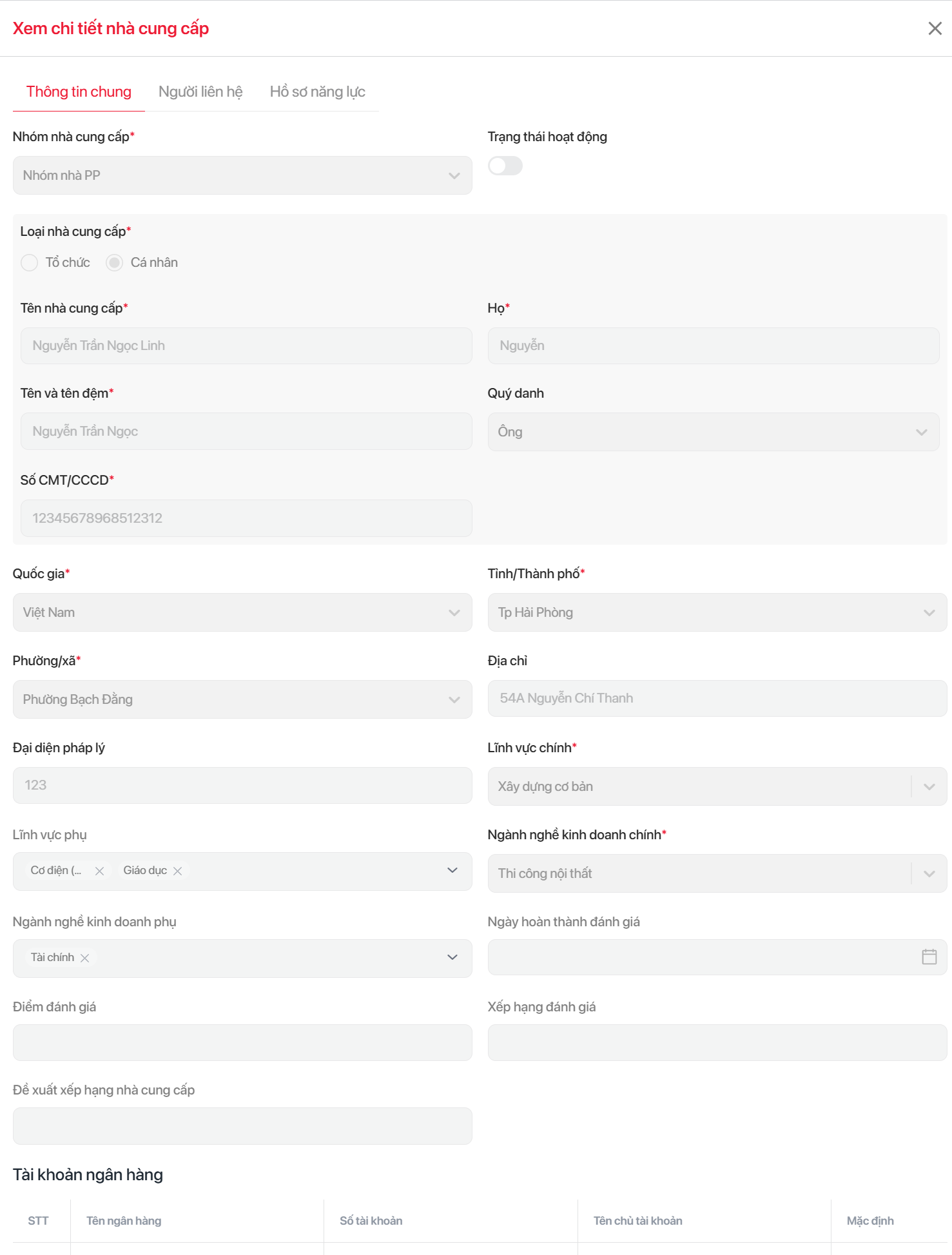Expand the 'Lĩnh vực phụ' chevron

coord(452,870)
